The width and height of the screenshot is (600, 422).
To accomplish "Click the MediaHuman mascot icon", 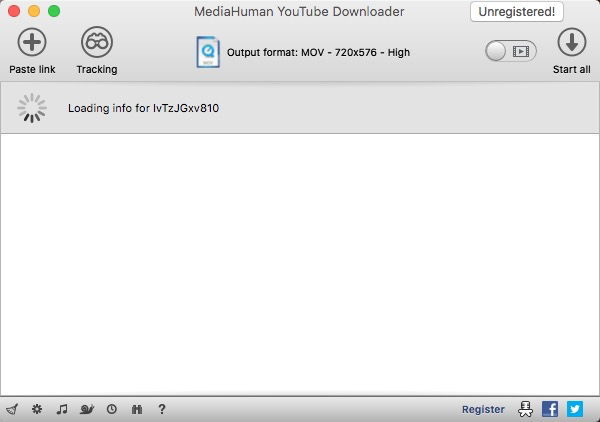I will coord(525,409).
